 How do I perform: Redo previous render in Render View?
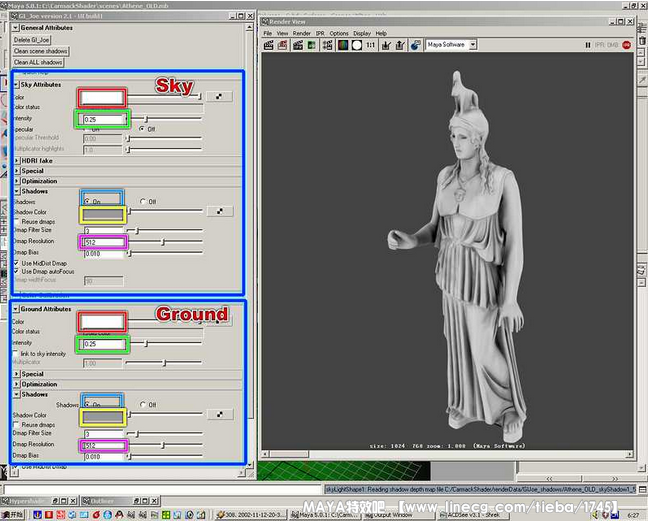[x=269, y=45]
